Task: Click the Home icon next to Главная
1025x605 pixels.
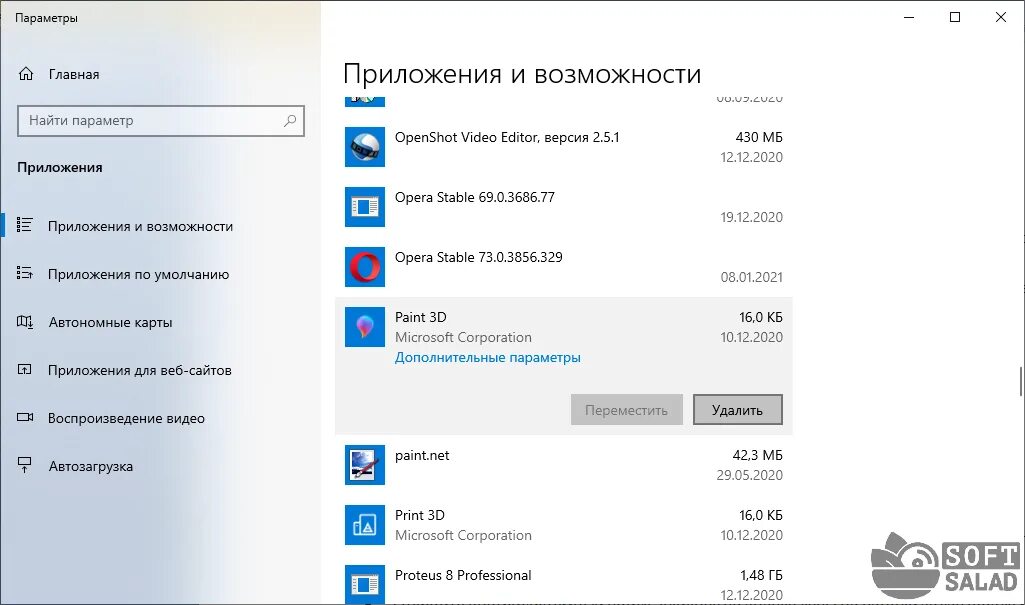Action: (25, 74)
